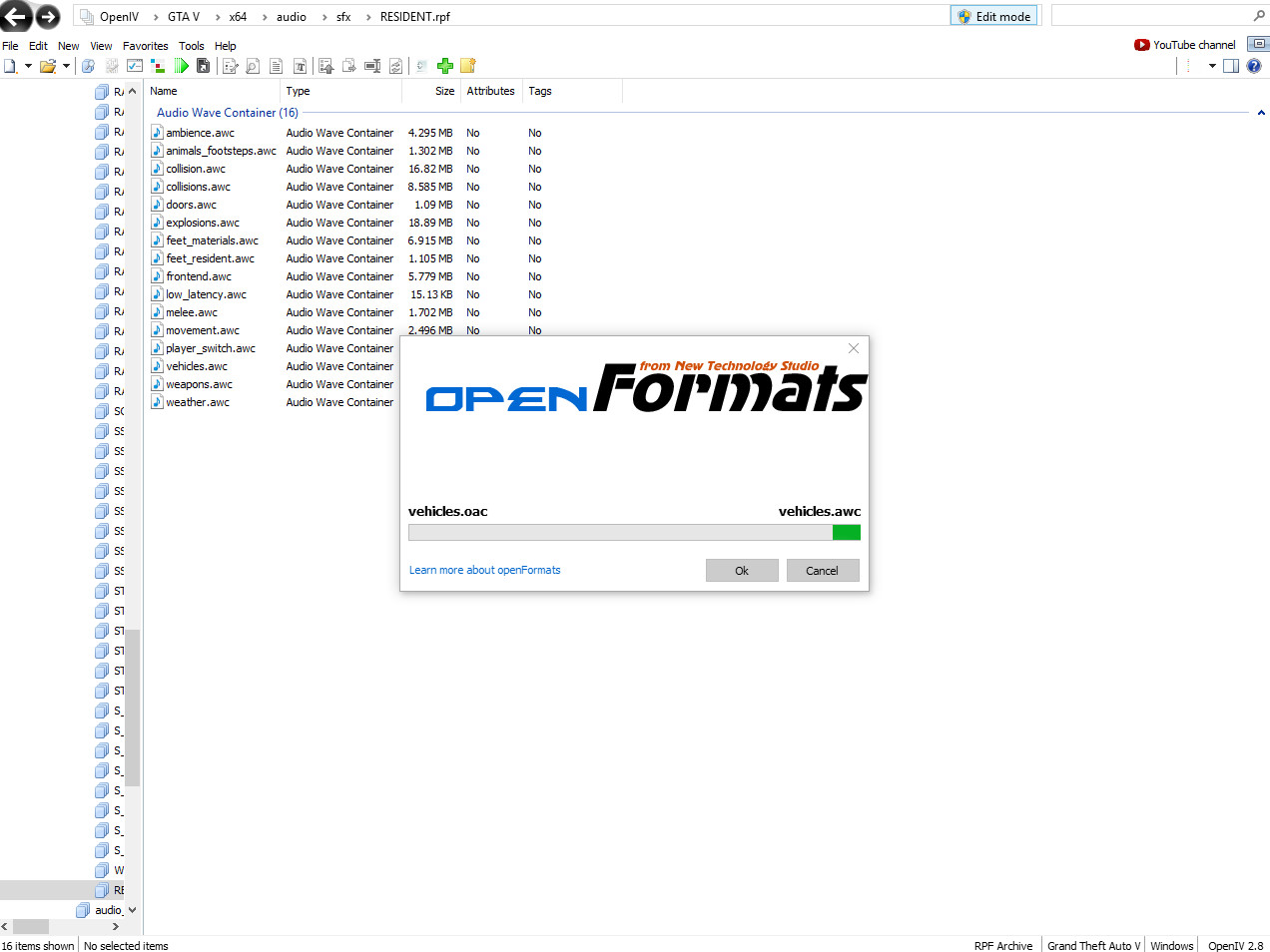Viewport: 1270px width, 952px height.
Task: Click the Open folder toolbar icon
Action: coord(47,66)
